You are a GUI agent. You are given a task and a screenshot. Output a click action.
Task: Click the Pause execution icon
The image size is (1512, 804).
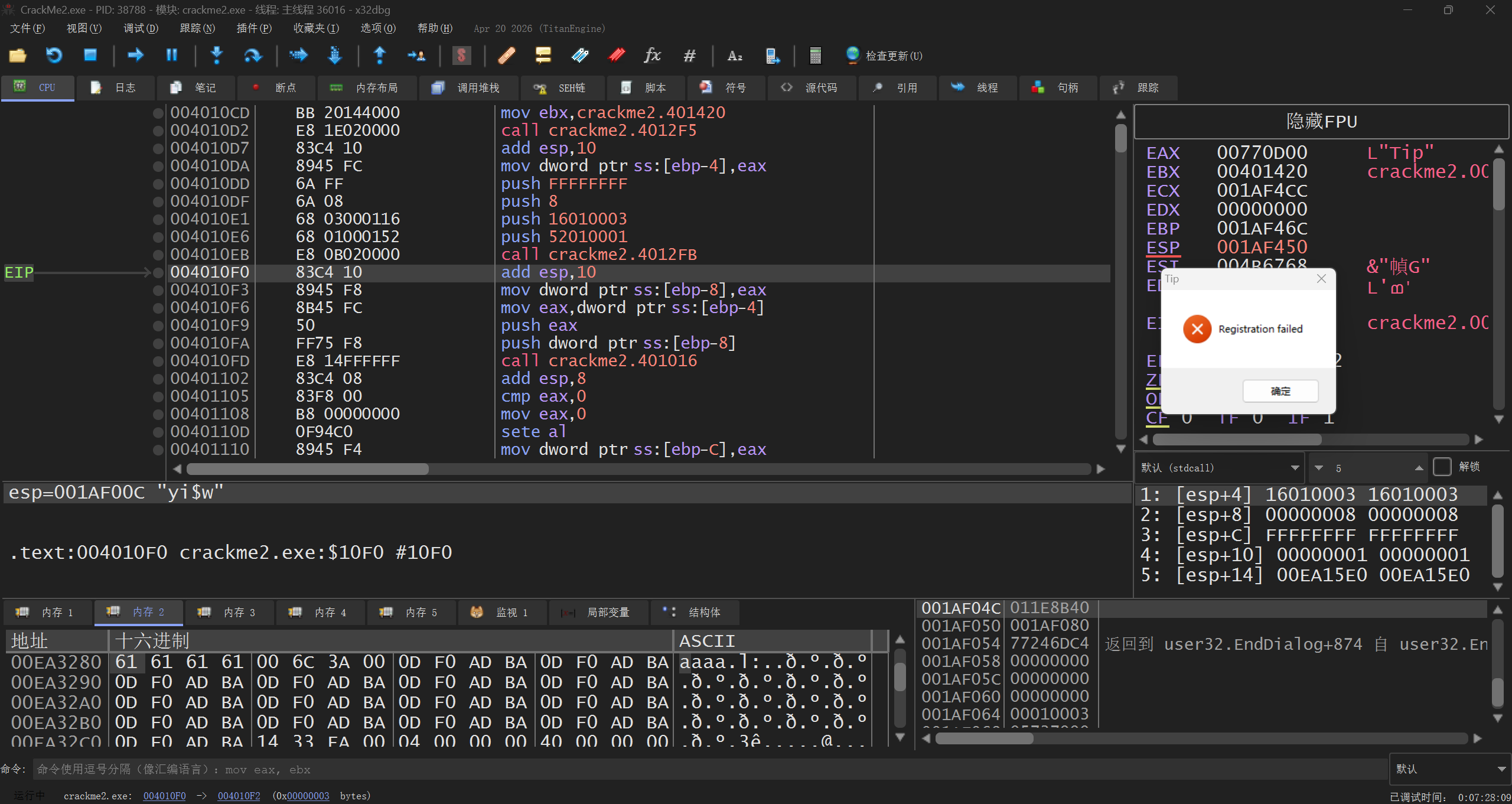click(x=172, y=56)
